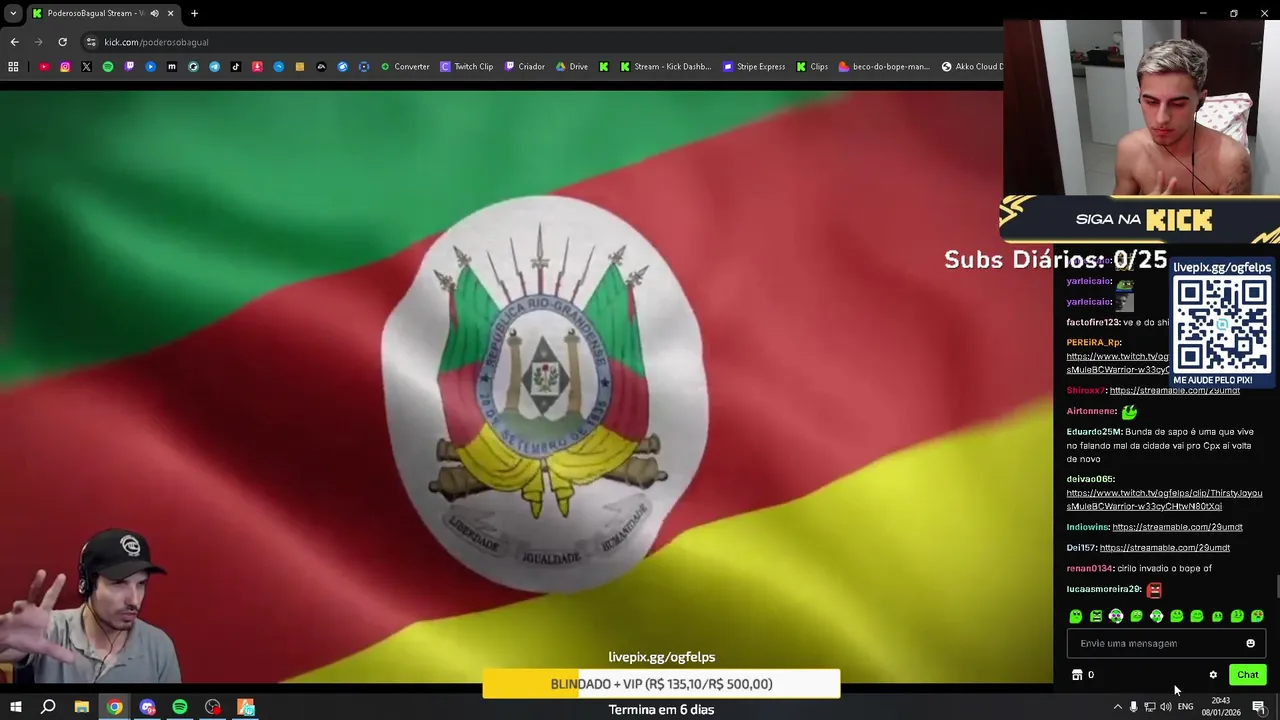1280x720 pixels.
Task: Open the Clips bookmark
Action: click(812, 67)
